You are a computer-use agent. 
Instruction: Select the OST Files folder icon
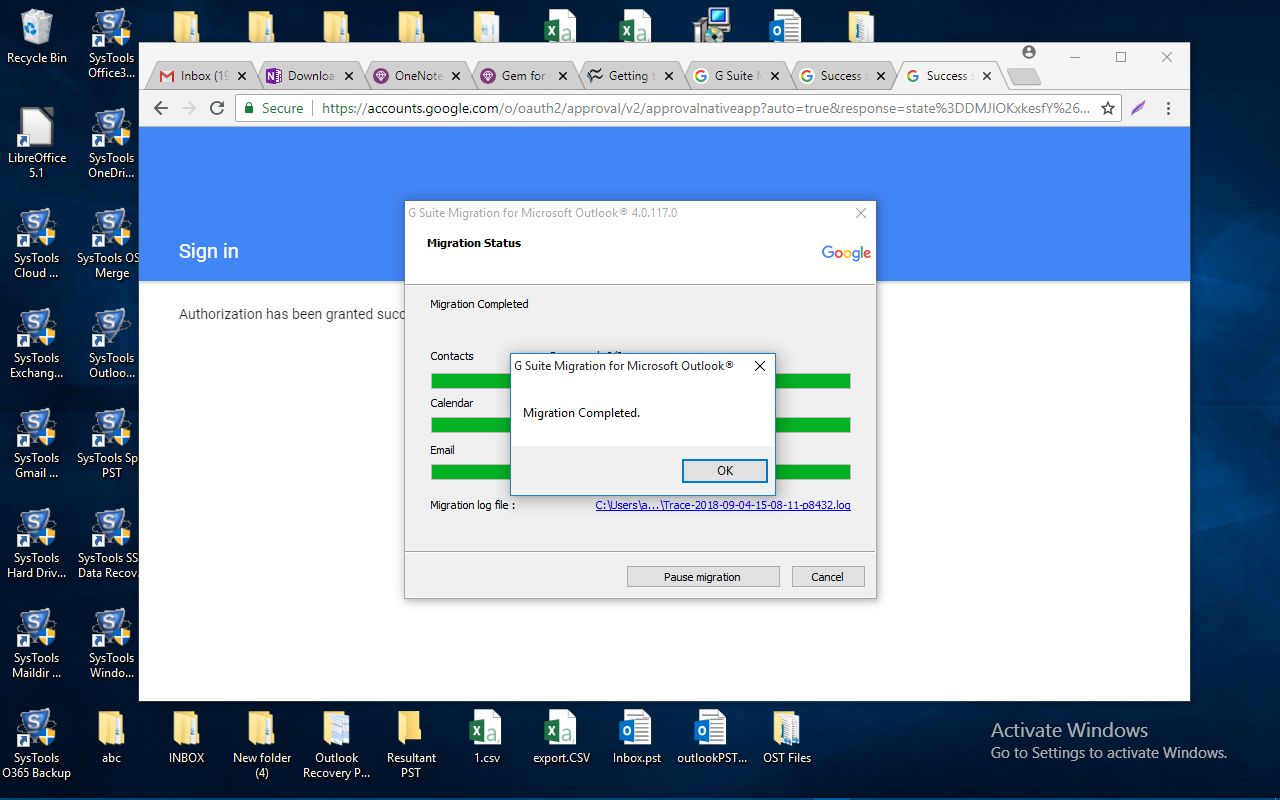[786, 736]
